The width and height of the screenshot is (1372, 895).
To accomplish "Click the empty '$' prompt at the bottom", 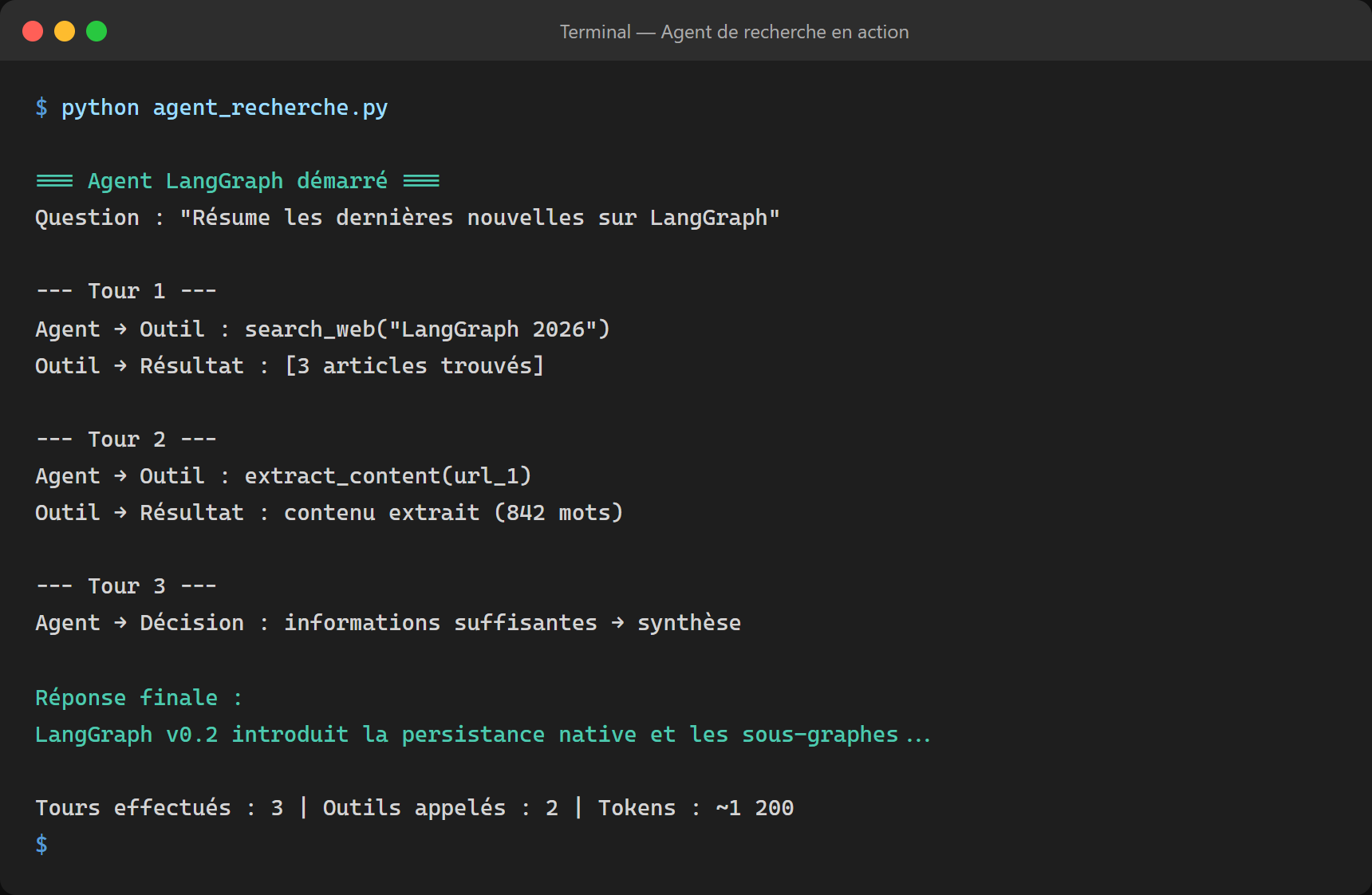I will (x=41, y=845).
